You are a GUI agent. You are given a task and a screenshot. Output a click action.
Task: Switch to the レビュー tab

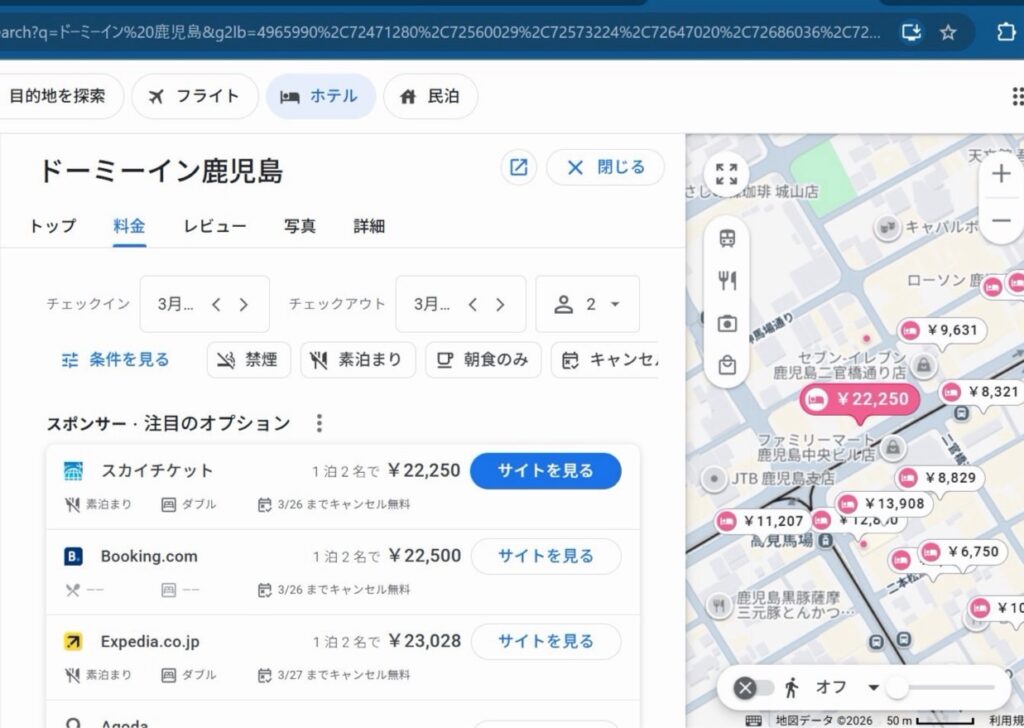214,226
